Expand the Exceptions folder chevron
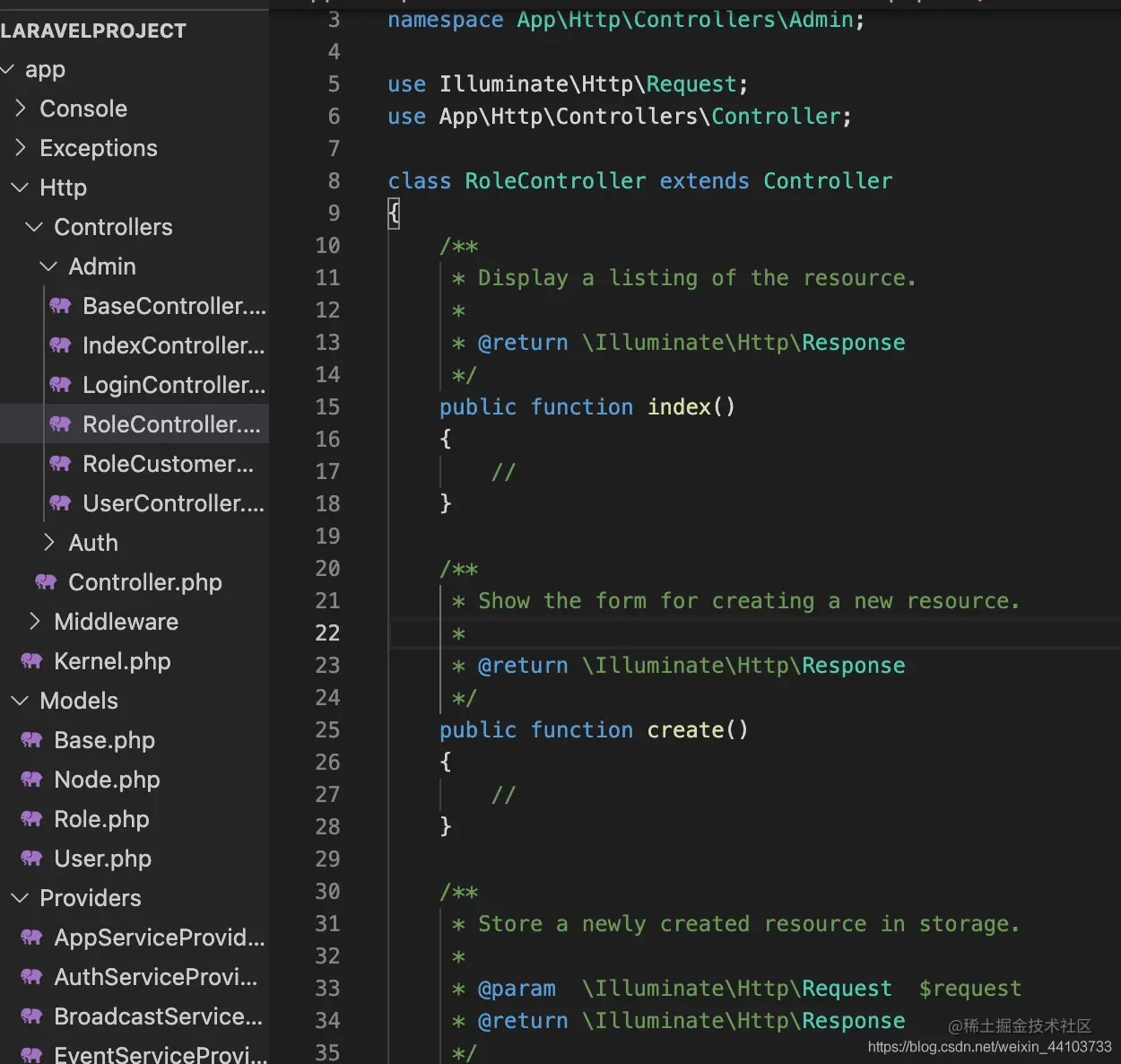This screenshot has height=1064, width=1121. 21,148
